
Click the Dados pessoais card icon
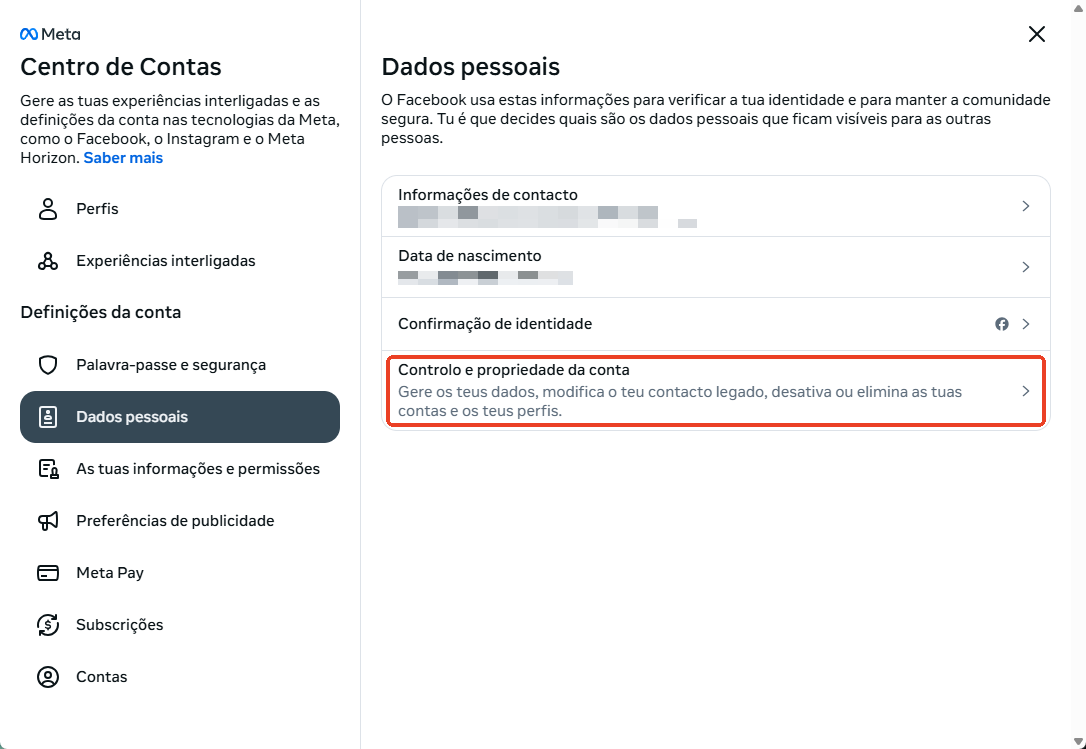pyautogui.click(x=48, y=417)
